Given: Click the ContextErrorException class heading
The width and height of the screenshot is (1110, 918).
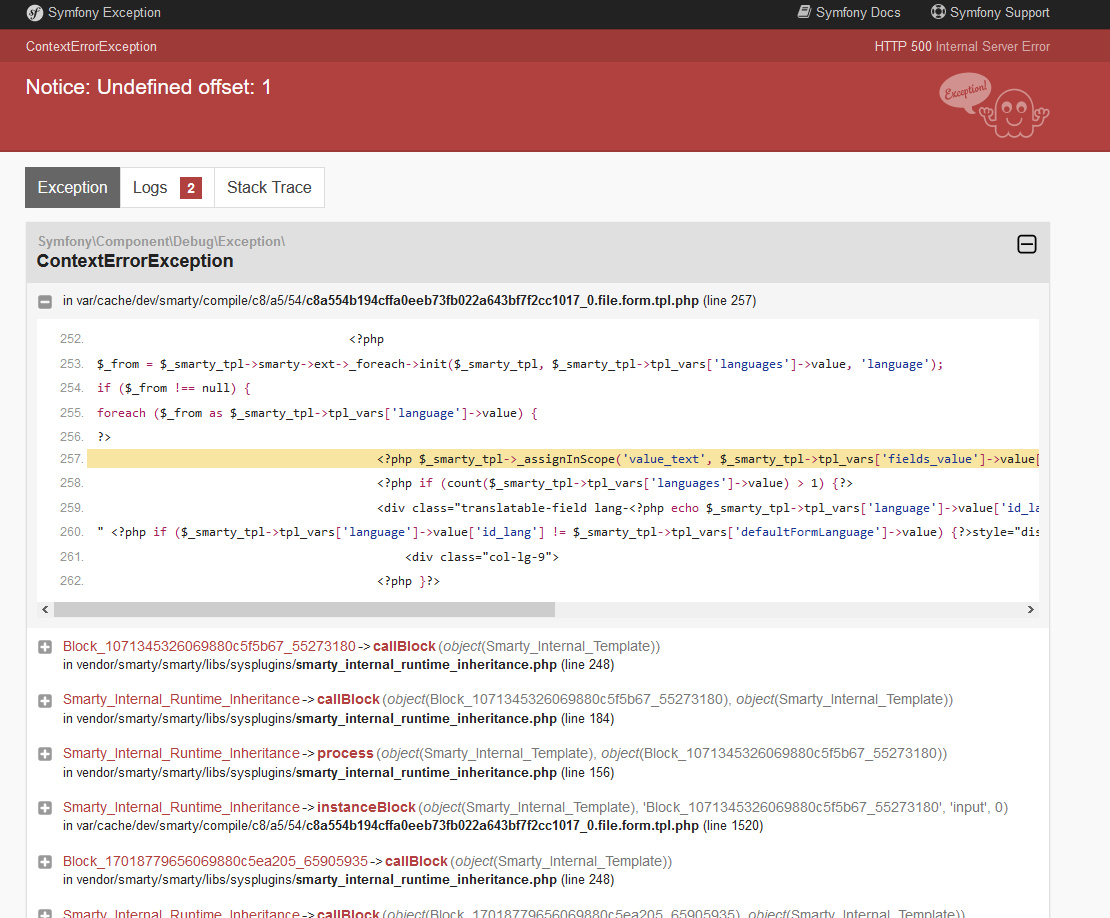Looking at the screenshot, I should click(135, 261).
